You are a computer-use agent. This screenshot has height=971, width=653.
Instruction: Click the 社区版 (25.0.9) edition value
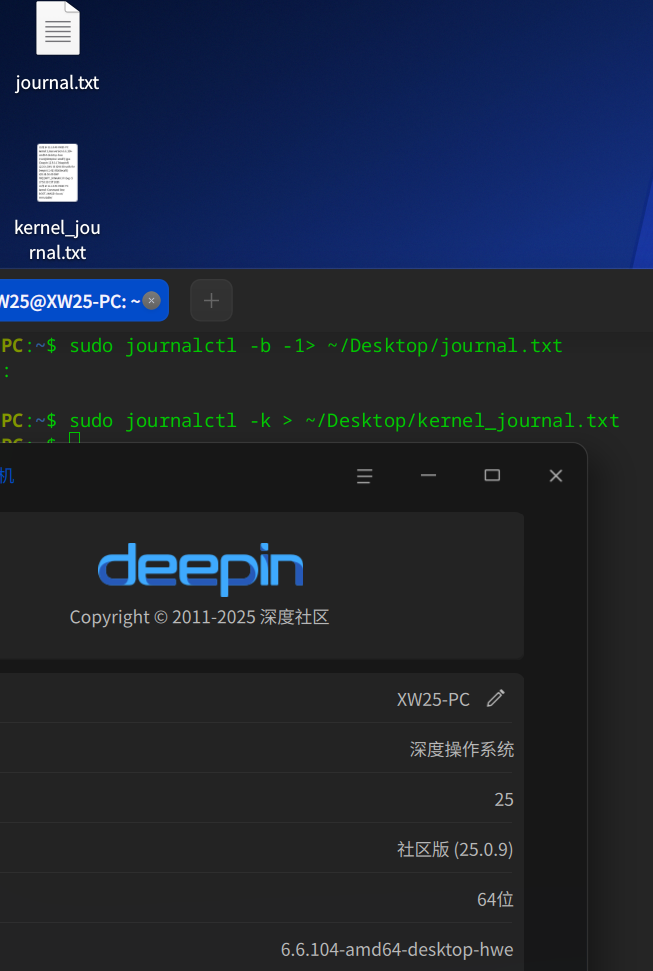(x=455, y=849)
